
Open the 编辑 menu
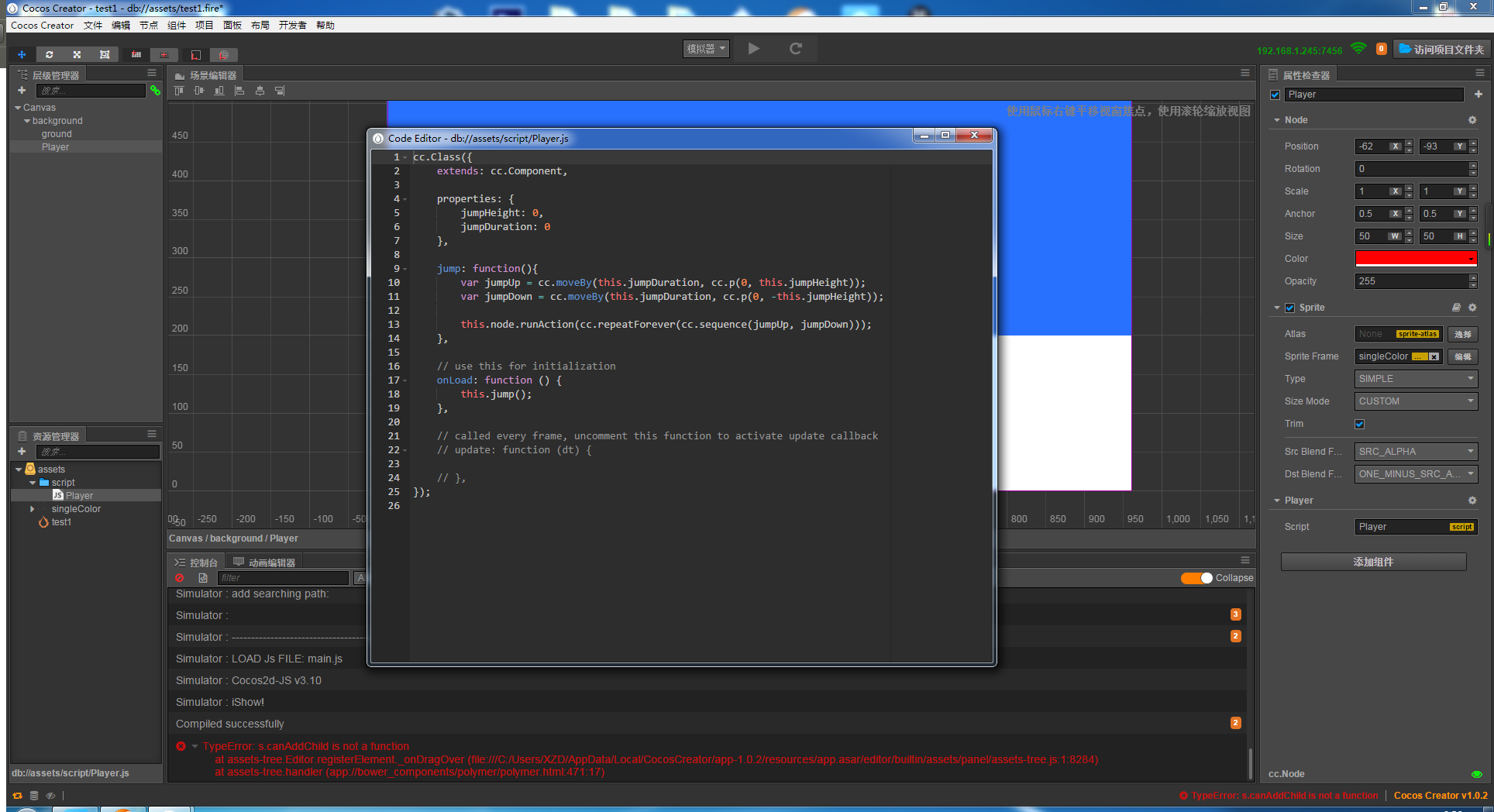point(121,26)
